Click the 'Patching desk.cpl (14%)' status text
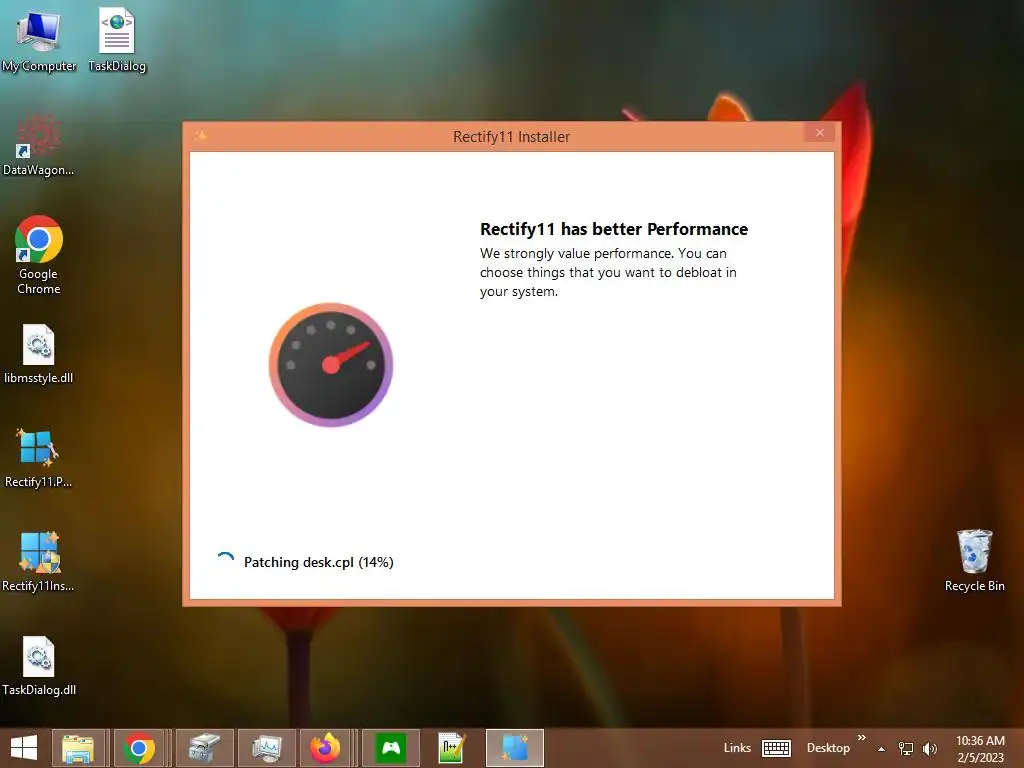 [319, 562]
